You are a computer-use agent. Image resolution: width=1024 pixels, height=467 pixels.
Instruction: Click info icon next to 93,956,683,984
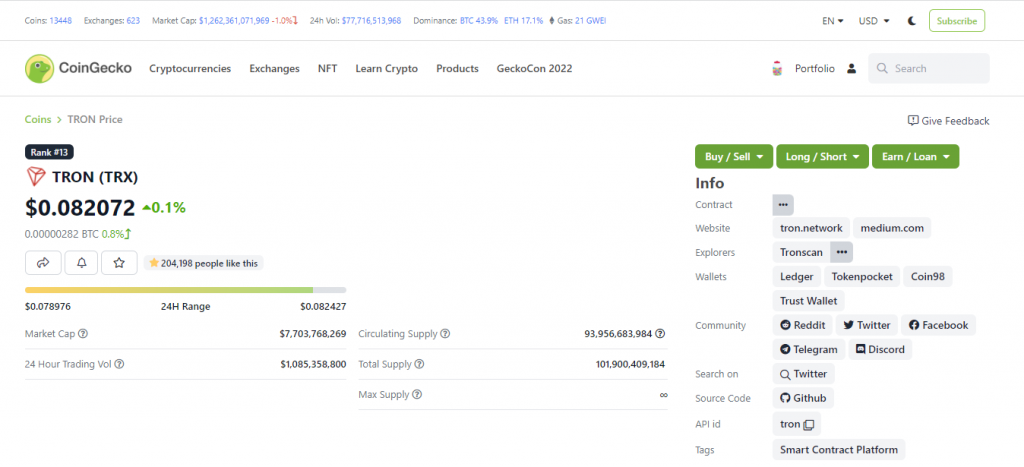tap(660, 334)
